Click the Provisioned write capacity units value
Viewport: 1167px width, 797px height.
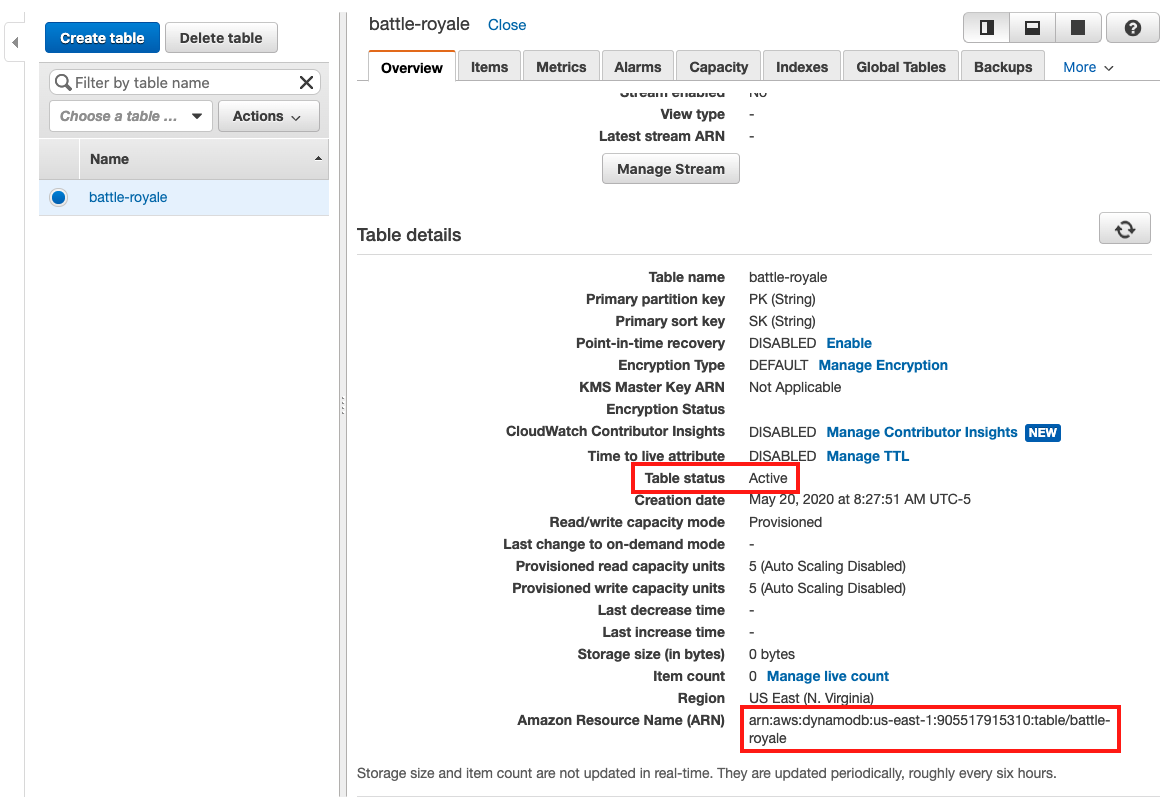pyautogui.click(x=827, y=589)
